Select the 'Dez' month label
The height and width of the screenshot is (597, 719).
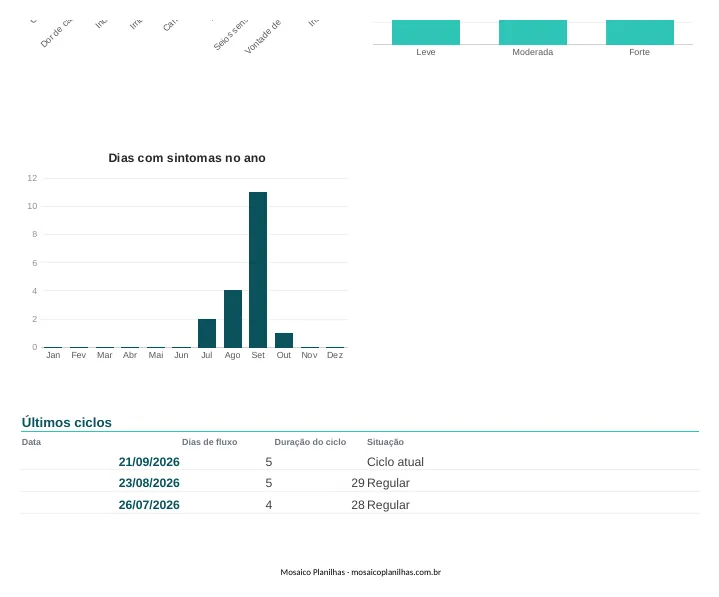[x=335, y=355]
